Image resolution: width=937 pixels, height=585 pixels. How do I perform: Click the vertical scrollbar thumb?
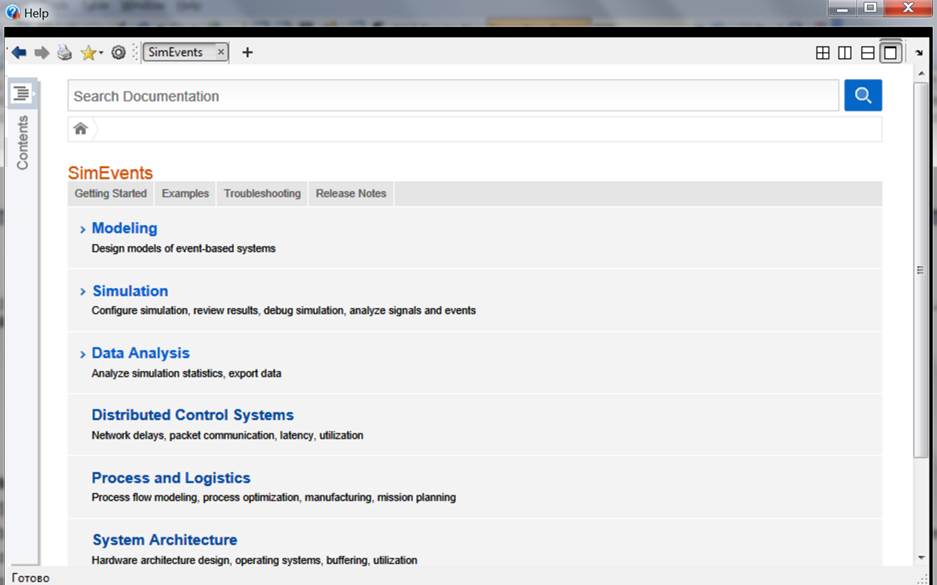(921, 270)
